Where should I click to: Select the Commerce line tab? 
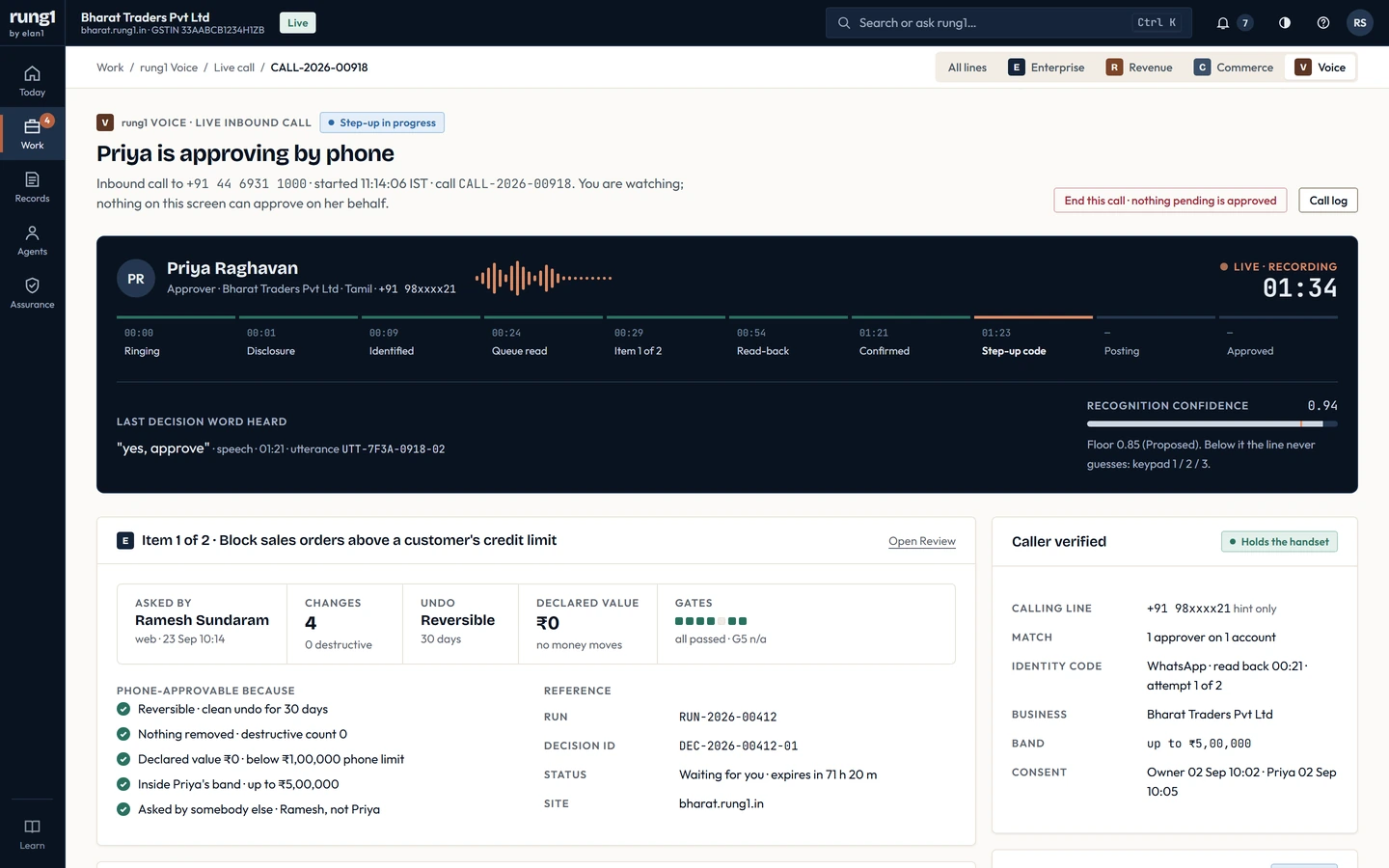1234,68
